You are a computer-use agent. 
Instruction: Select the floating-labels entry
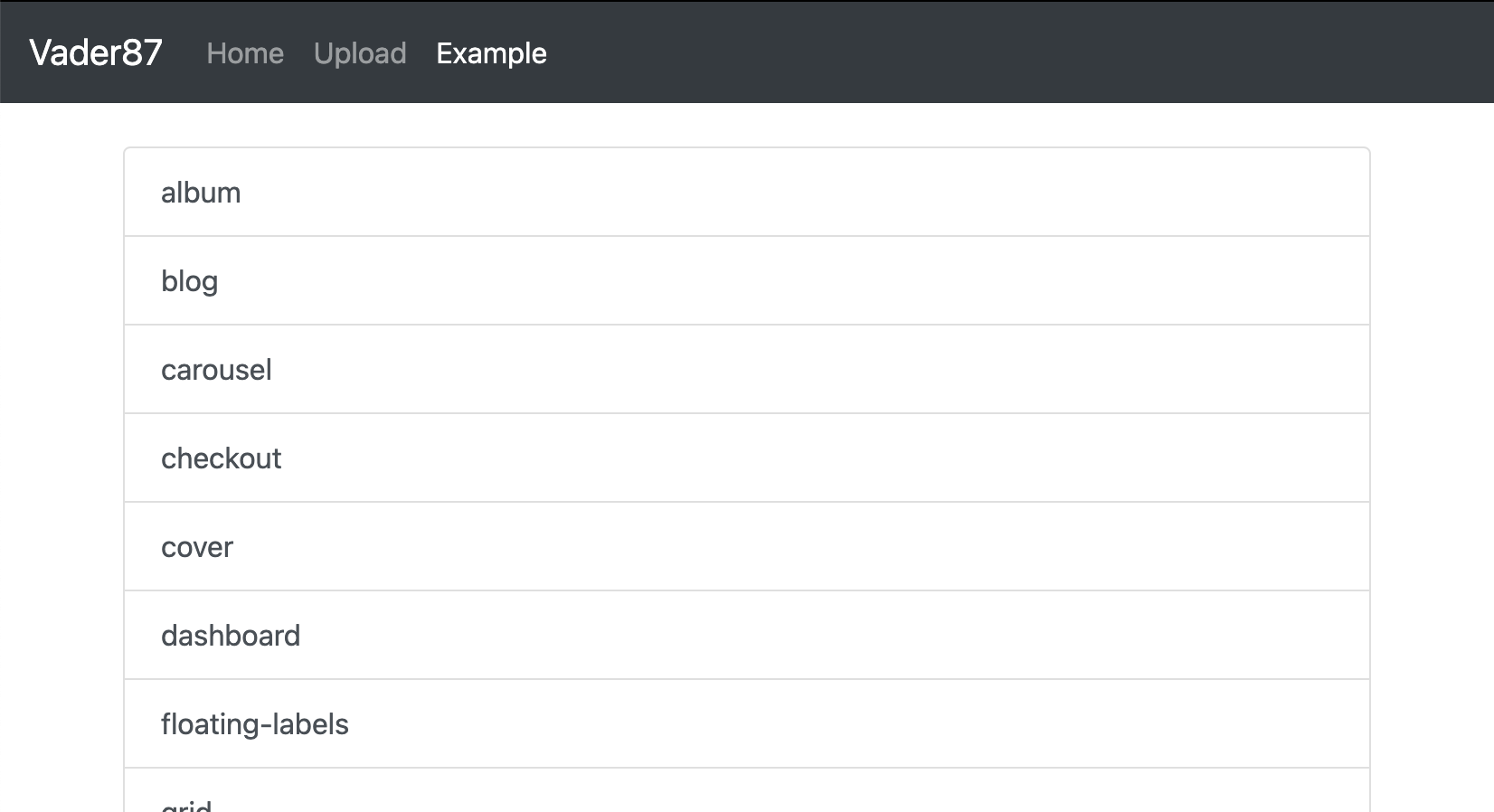(747, 724)
